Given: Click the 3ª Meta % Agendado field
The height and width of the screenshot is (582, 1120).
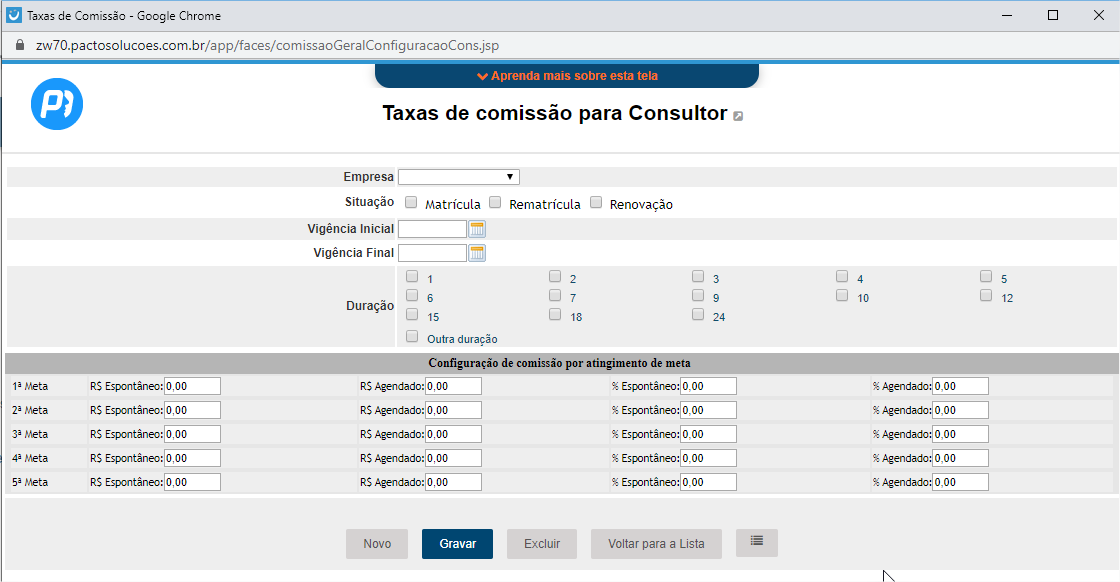Looking at the screenshot, I should tap(960, 434).
